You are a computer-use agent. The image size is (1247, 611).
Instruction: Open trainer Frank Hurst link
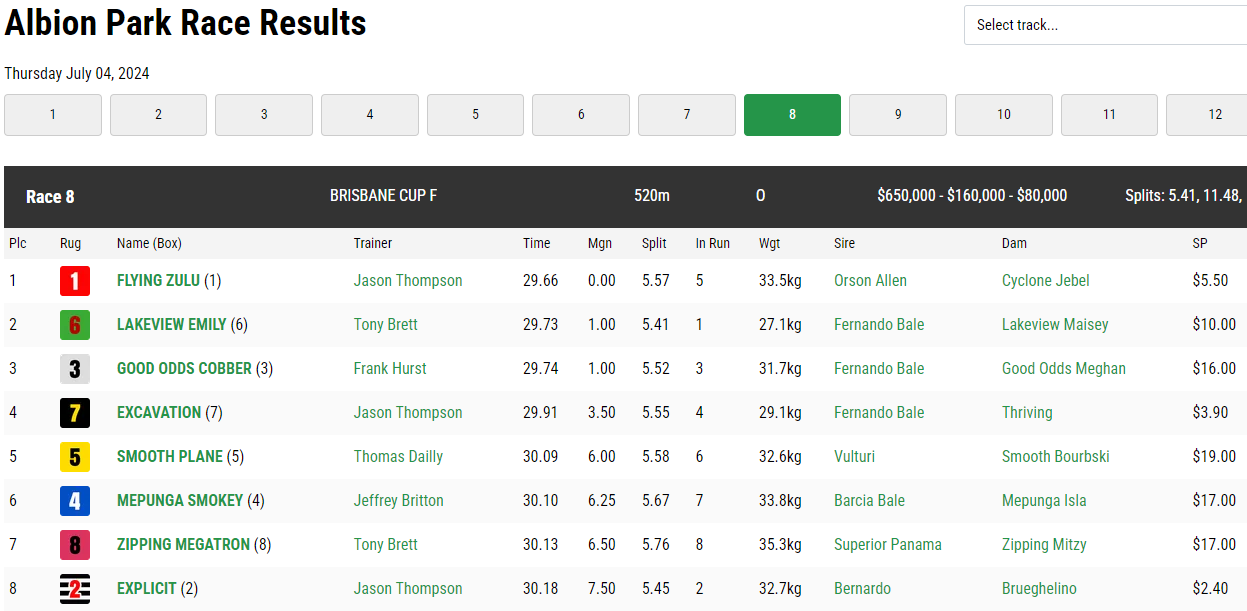[390, 369]
